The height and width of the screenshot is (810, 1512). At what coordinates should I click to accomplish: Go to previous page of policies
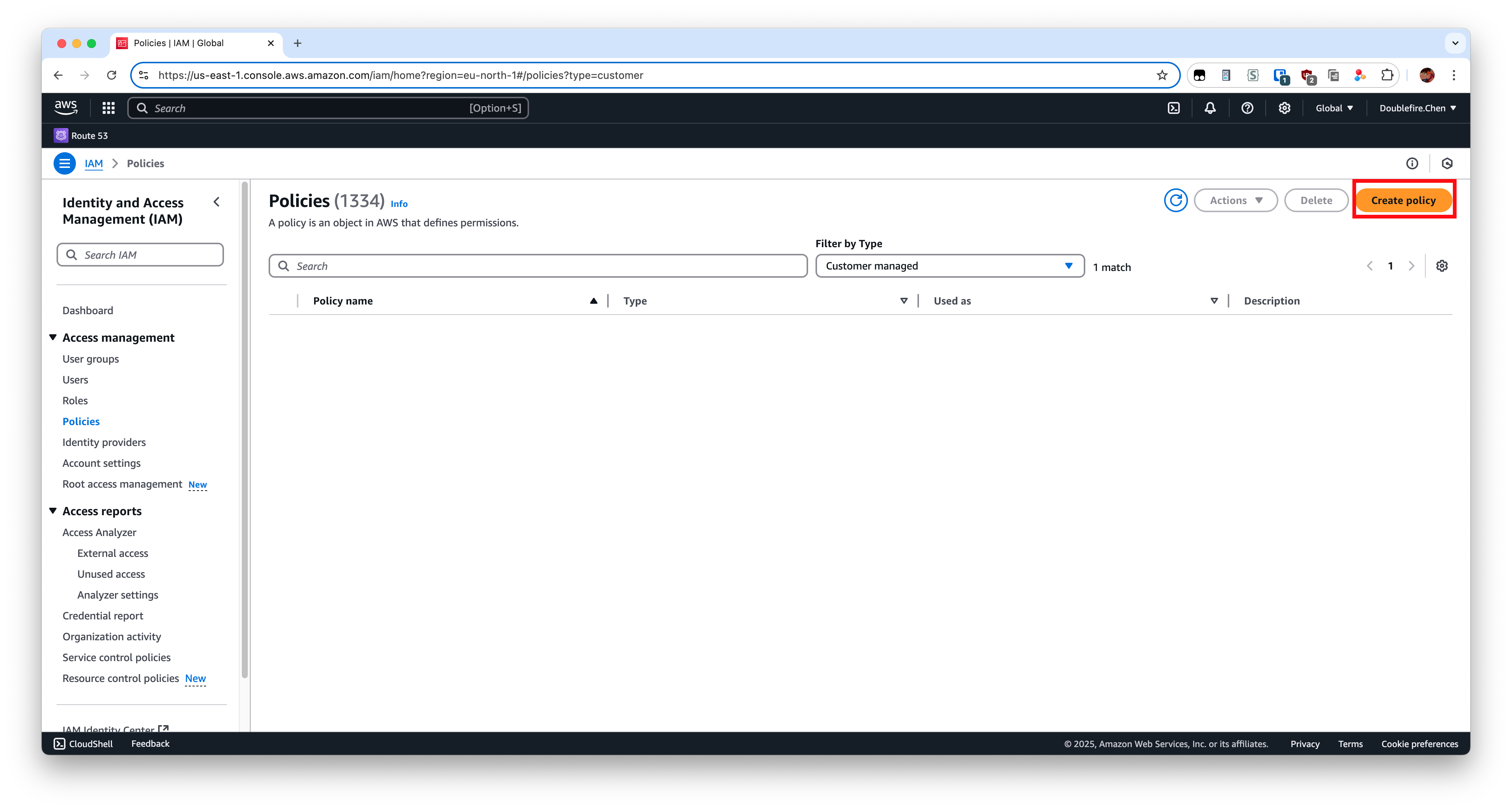(1370, 266)
